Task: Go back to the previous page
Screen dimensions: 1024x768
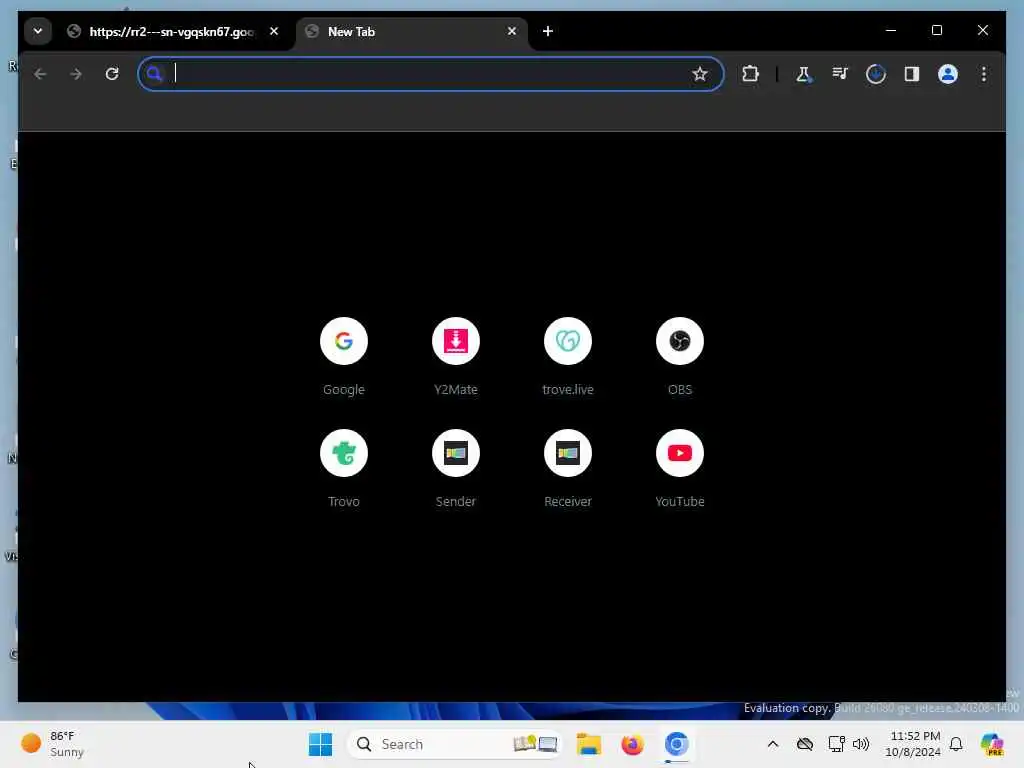Action: coord(40,74)
